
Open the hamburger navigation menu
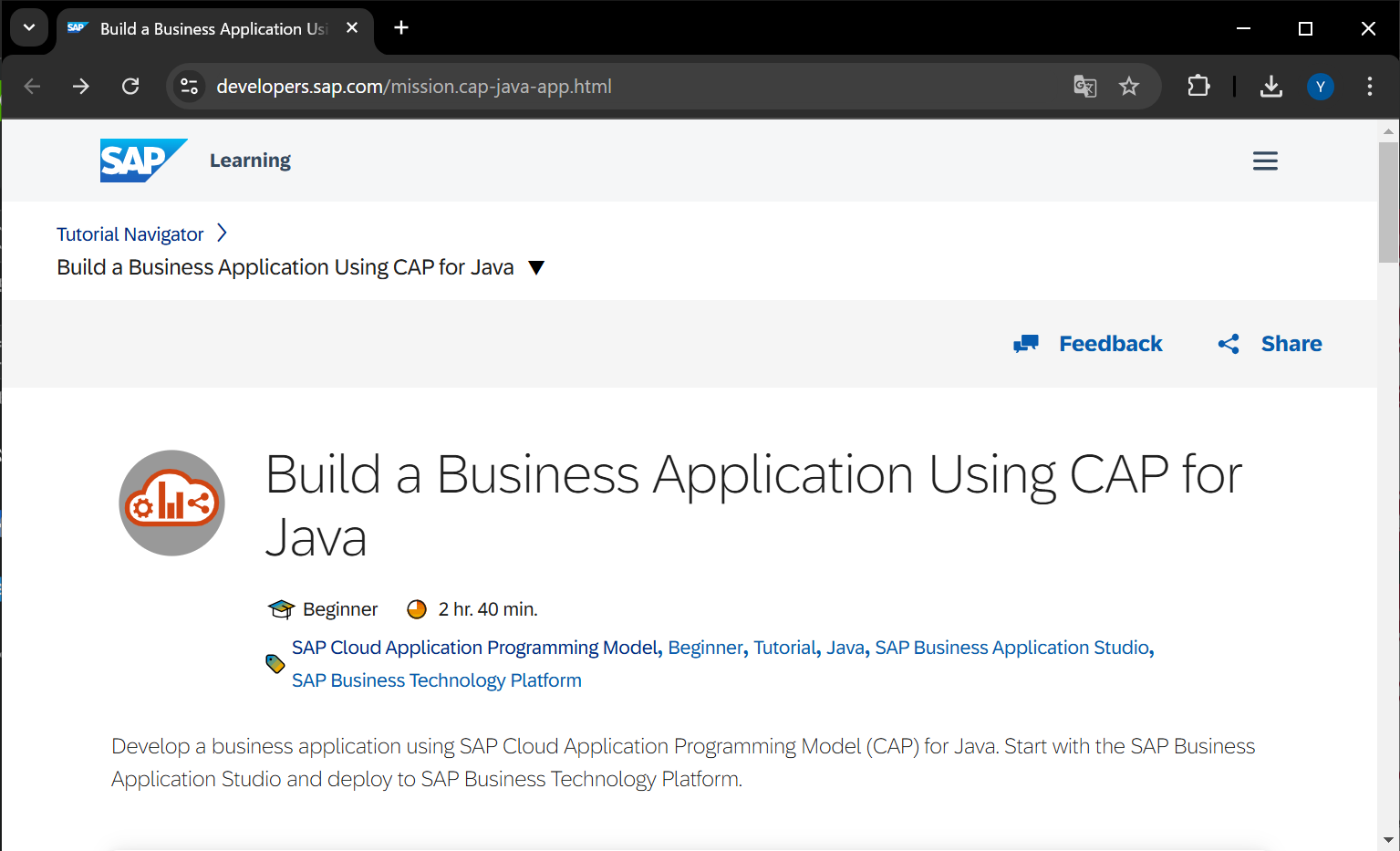coord(1265,161)
